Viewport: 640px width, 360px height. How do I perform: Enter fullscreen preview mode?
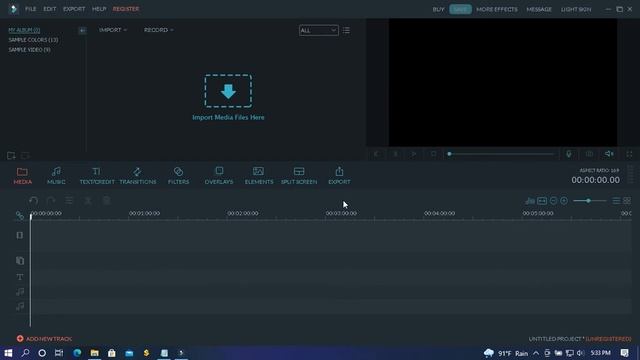click(629, 154)
